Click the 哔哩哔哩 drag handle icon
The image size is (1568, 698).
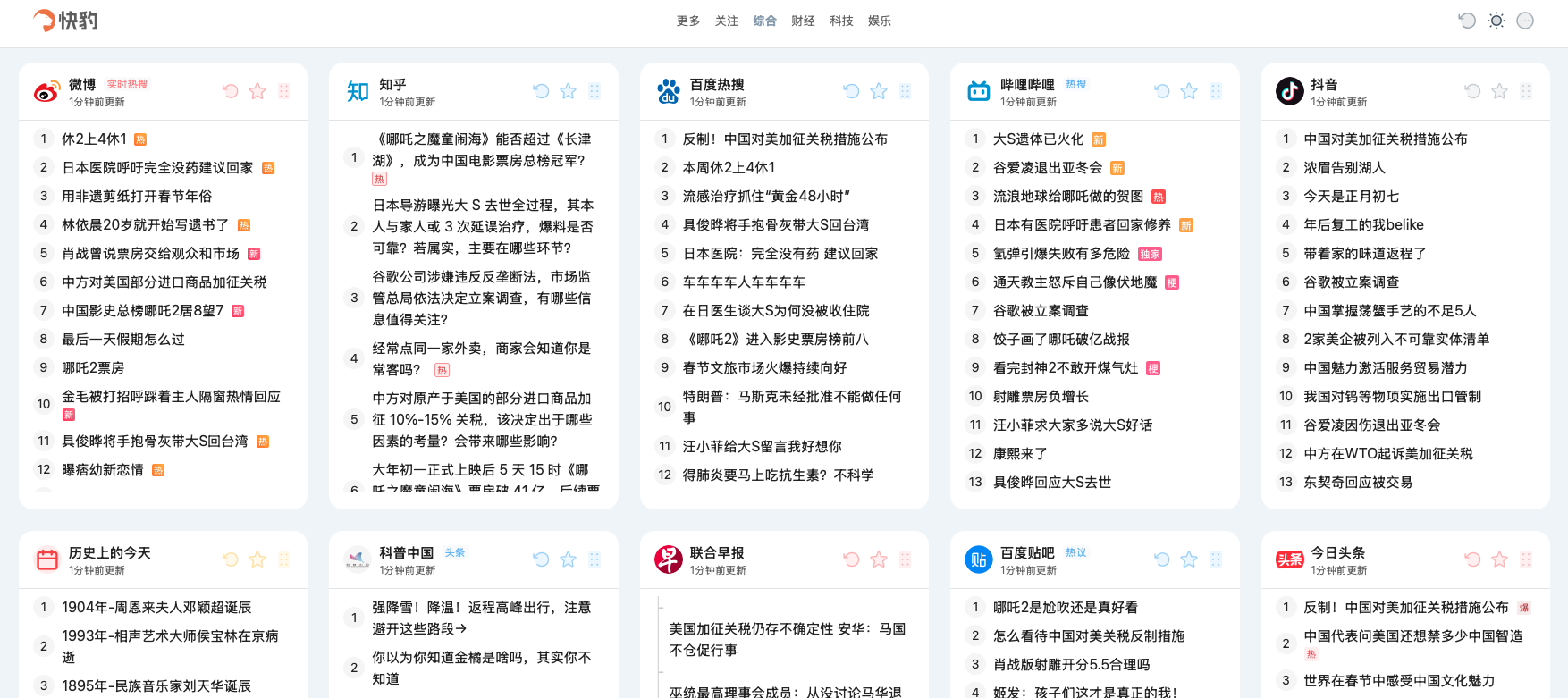coord(1216,91)
